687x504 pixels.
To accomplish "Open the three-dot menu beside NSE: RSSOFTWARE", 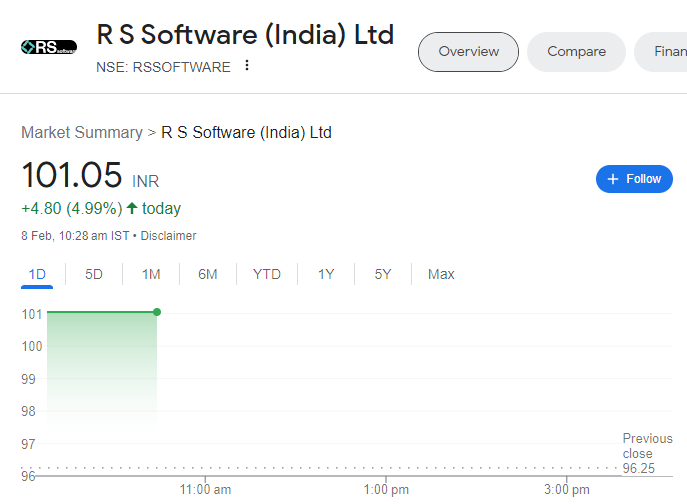I will click(x=247, y=65).
